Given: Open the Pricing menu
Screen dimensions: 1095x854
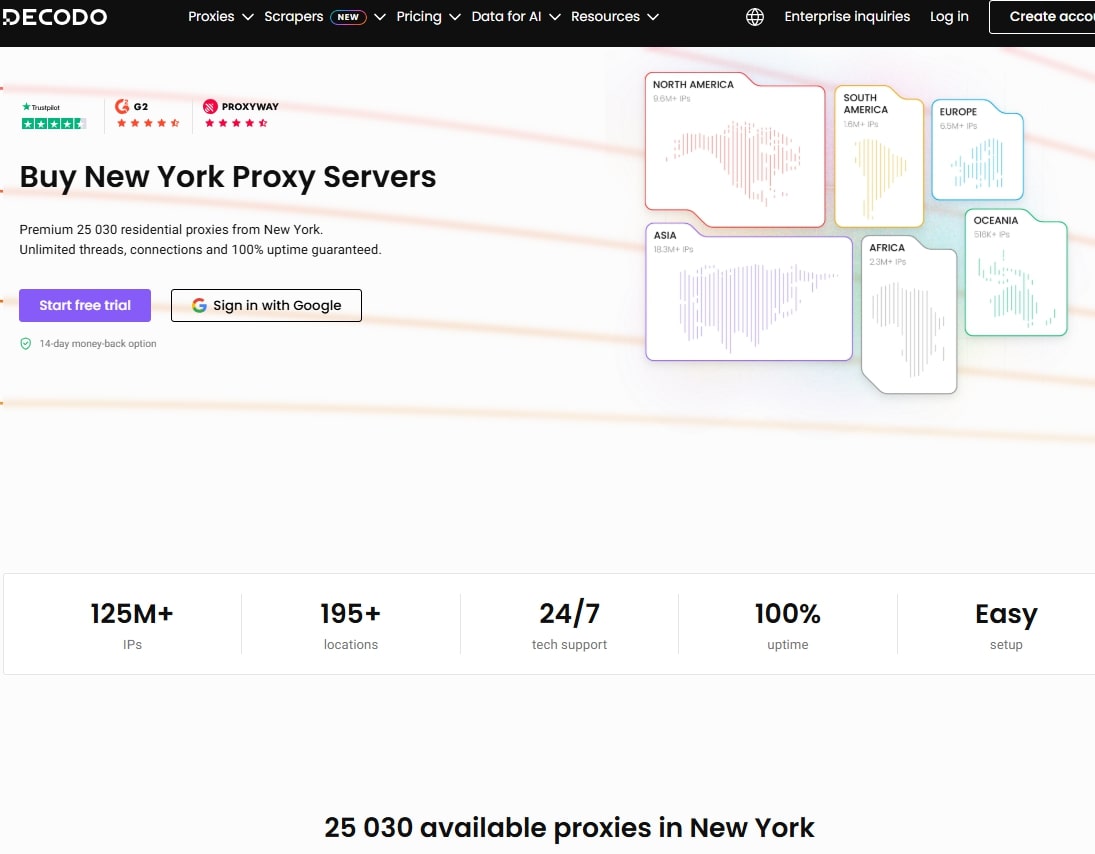Looking at the screenshot, I should (x=419, y=17).
